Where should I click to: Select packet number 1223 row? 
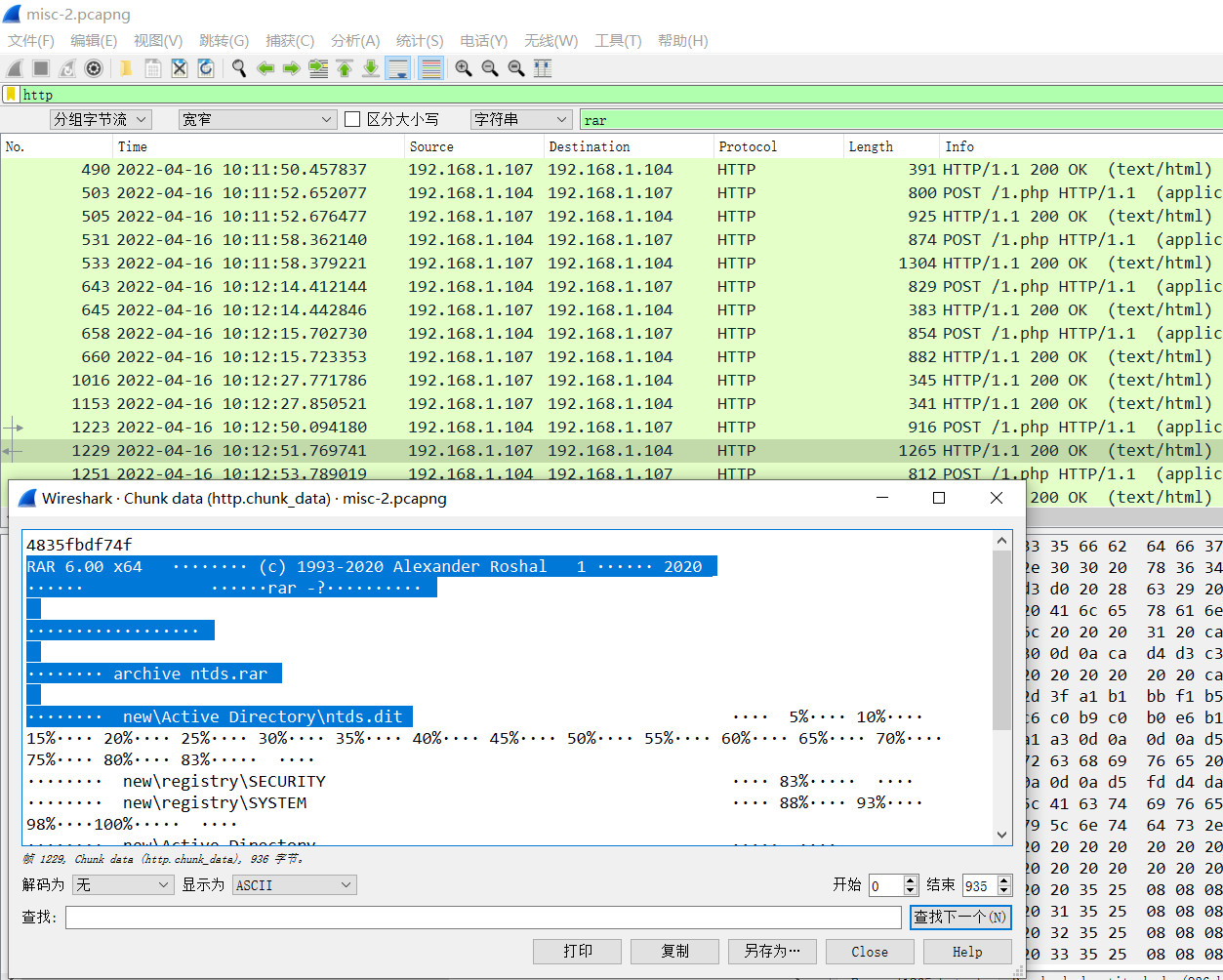click(x=611, y=427)
